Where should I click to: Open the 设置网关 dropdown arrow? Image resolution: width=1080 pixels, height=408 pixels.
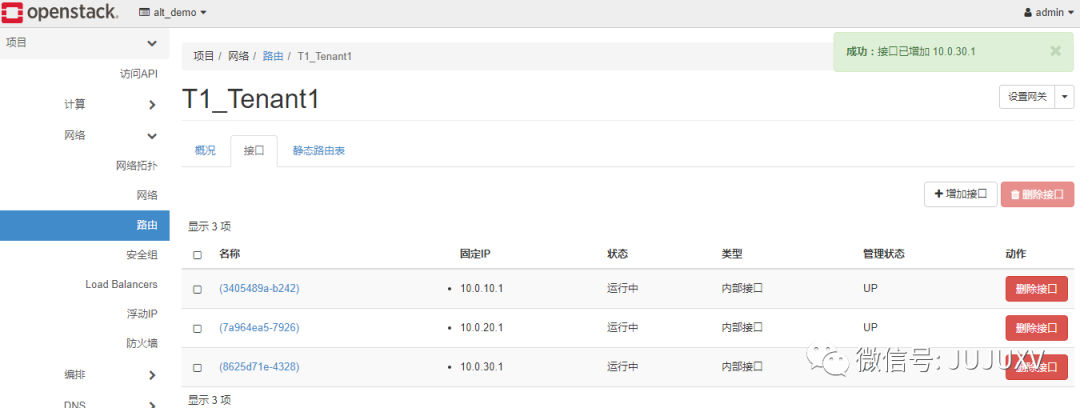[x=1065, y=96]
